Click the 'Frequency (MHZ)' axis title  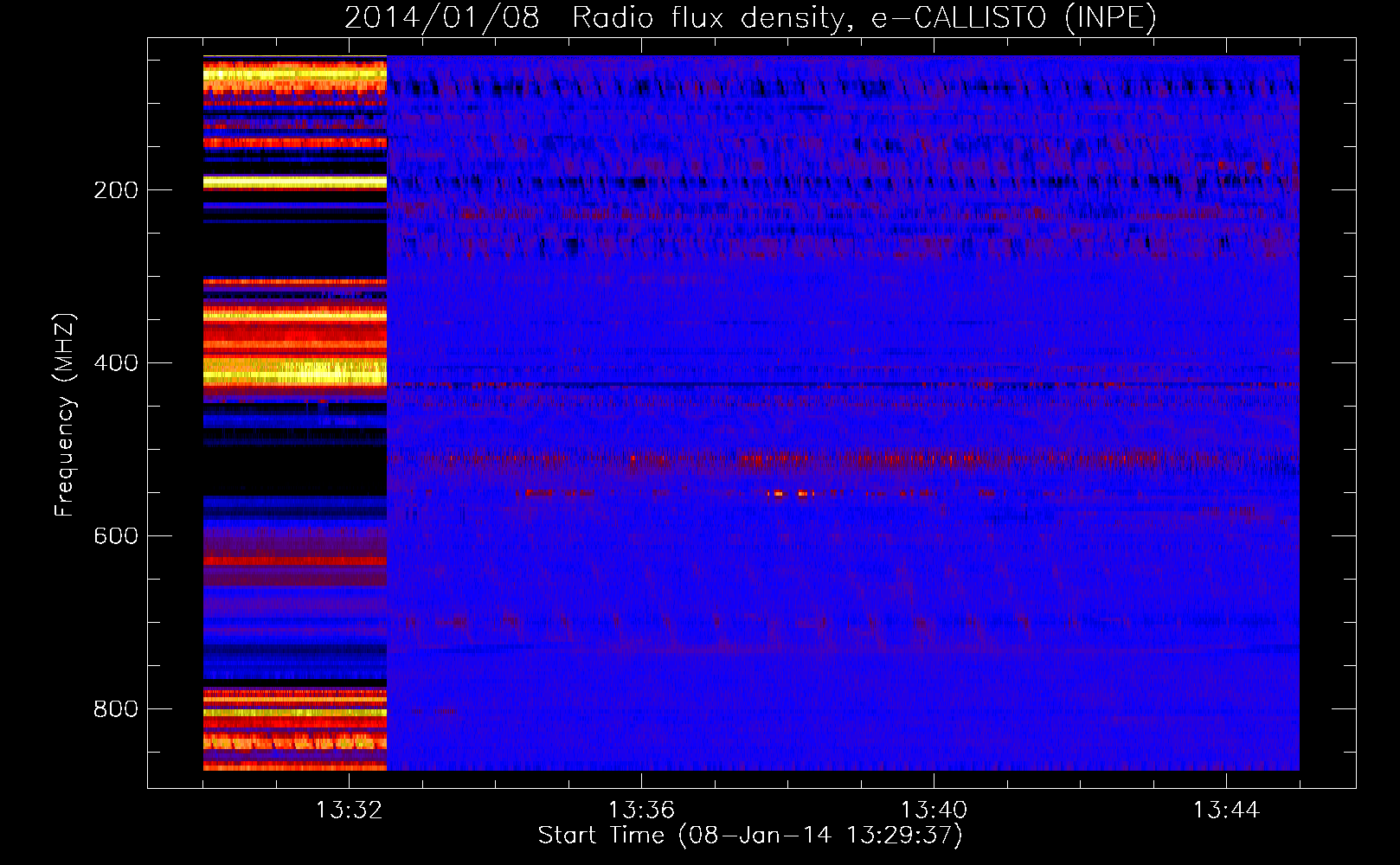[66, 414]
